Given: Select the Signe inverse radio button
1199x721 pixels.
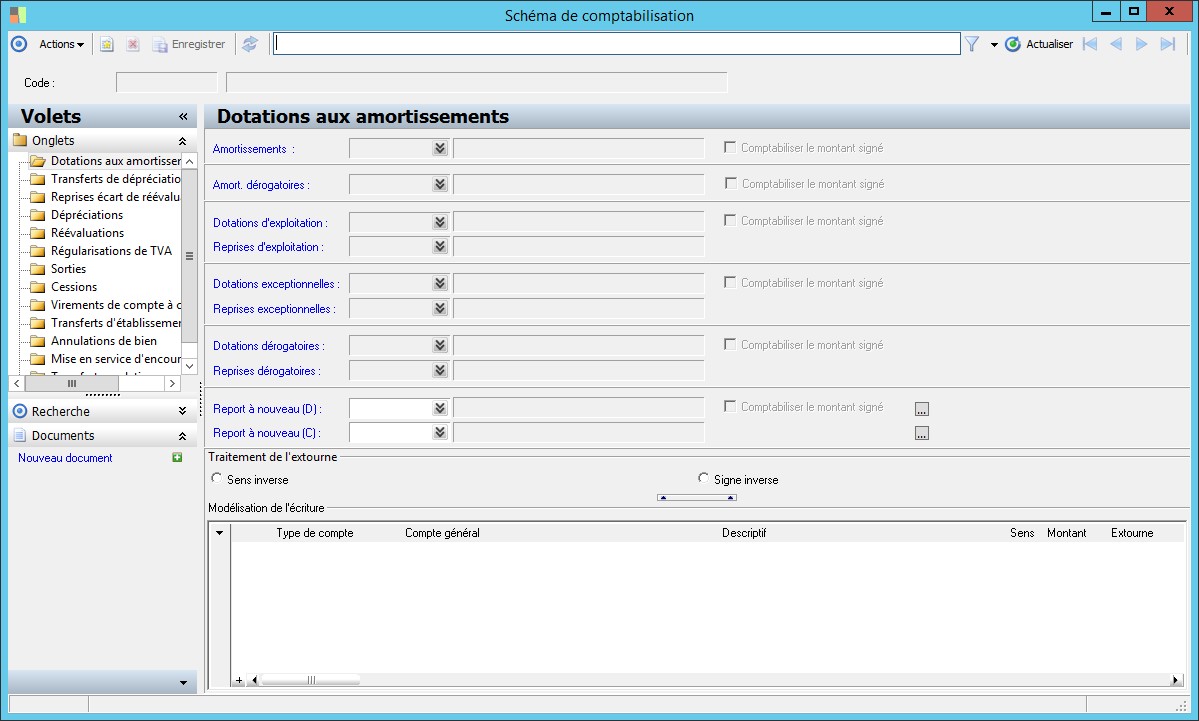Looking at the screenshot, I should click(703, 478).
